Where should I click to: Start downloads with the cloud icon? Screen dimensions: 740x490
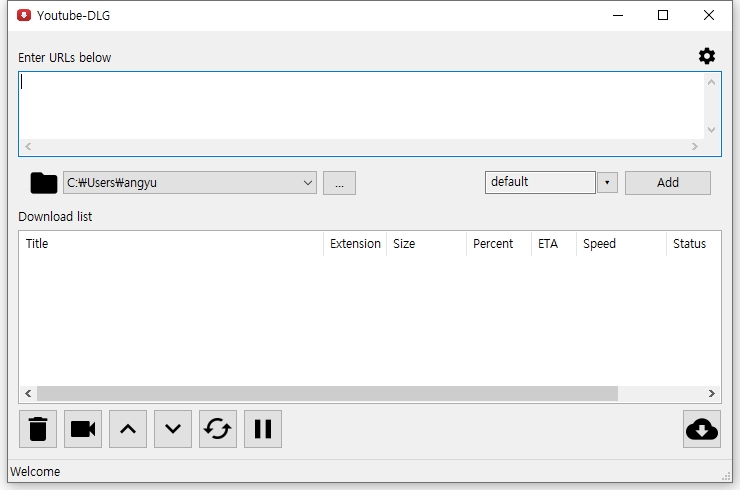(x=702, y=429)
